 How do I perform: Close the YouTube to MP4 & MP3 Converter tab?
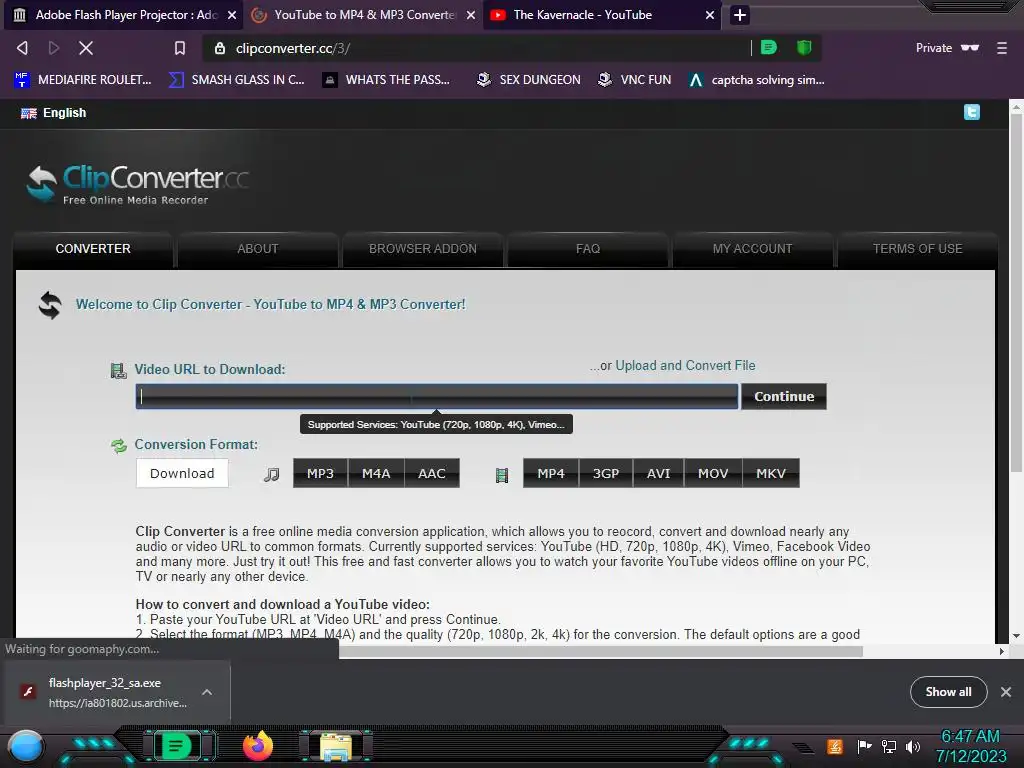(x=471, y=15)
